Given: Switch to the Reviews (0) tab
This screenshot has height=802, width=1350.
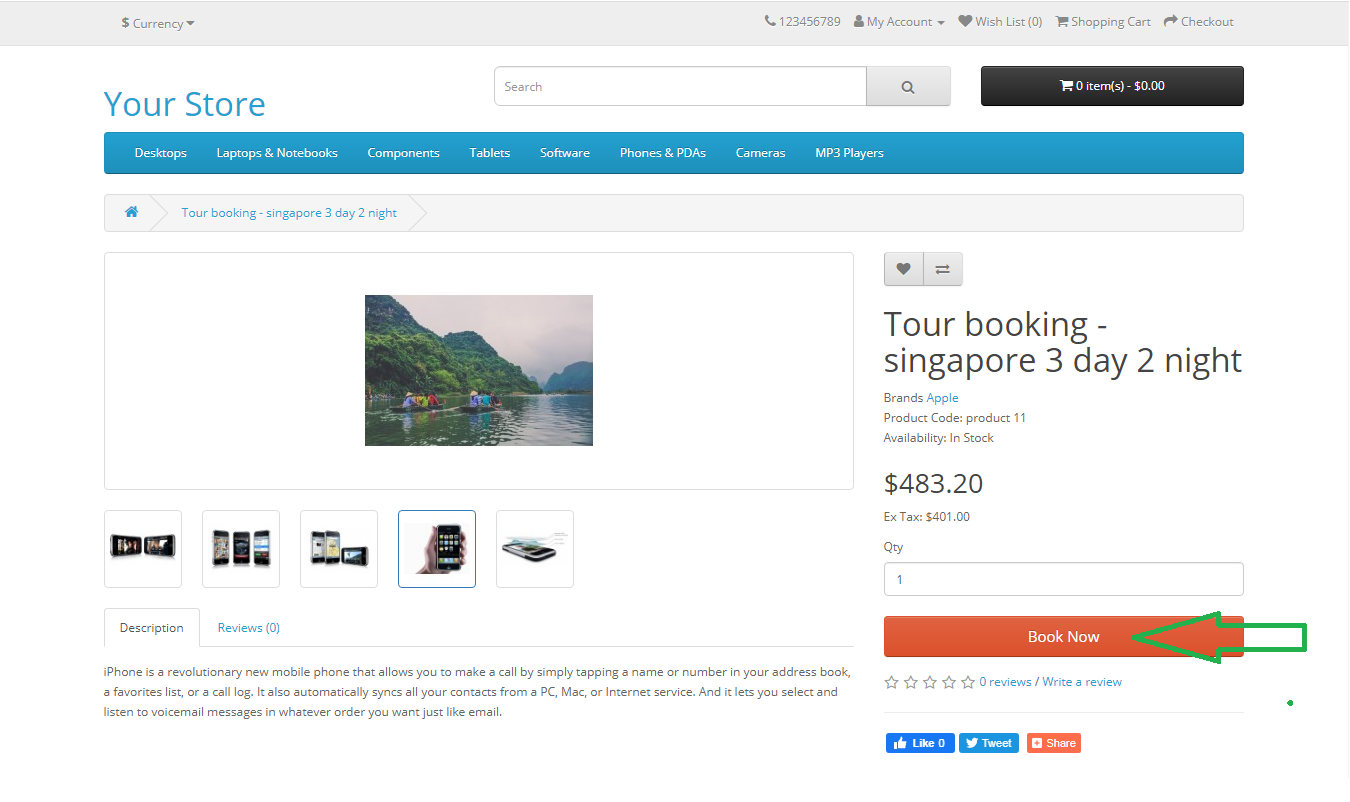Looking at the screenshot, I should (249, 628).
